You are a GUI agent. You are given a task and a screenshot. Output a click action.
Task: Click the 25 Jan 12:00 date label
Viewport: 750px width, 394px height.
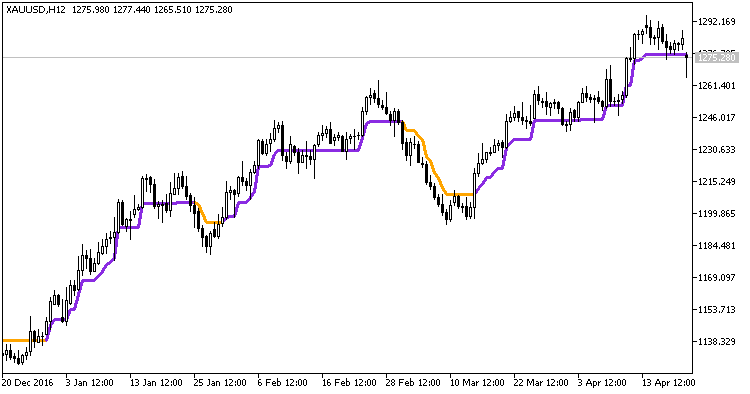(x=220, y=383)
